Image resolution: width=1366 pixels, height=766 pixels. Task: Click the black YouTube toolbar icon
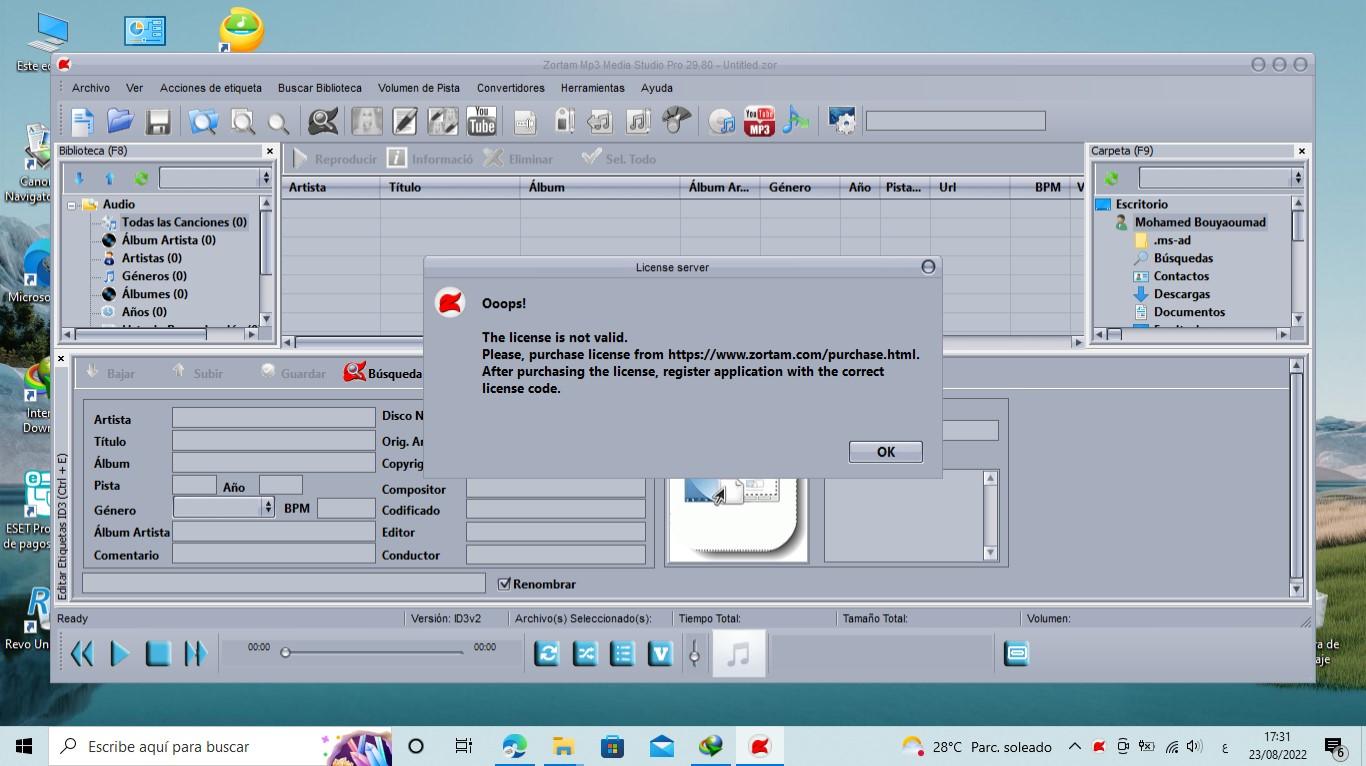pyautogui.click(x=482, y=122)
